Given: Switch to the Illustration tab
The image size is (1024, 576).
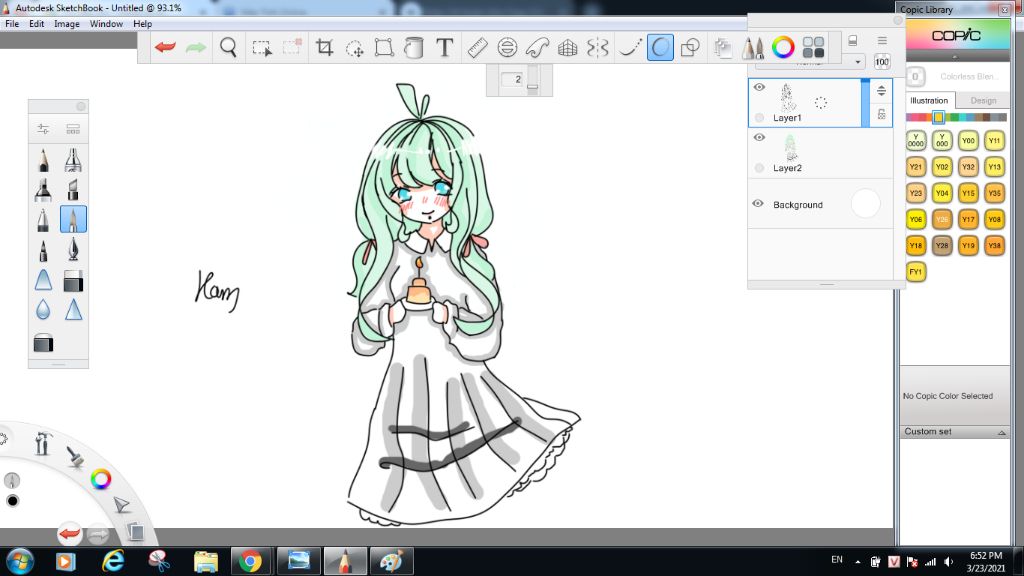Looking at the screenshot, I should (929, 101).
